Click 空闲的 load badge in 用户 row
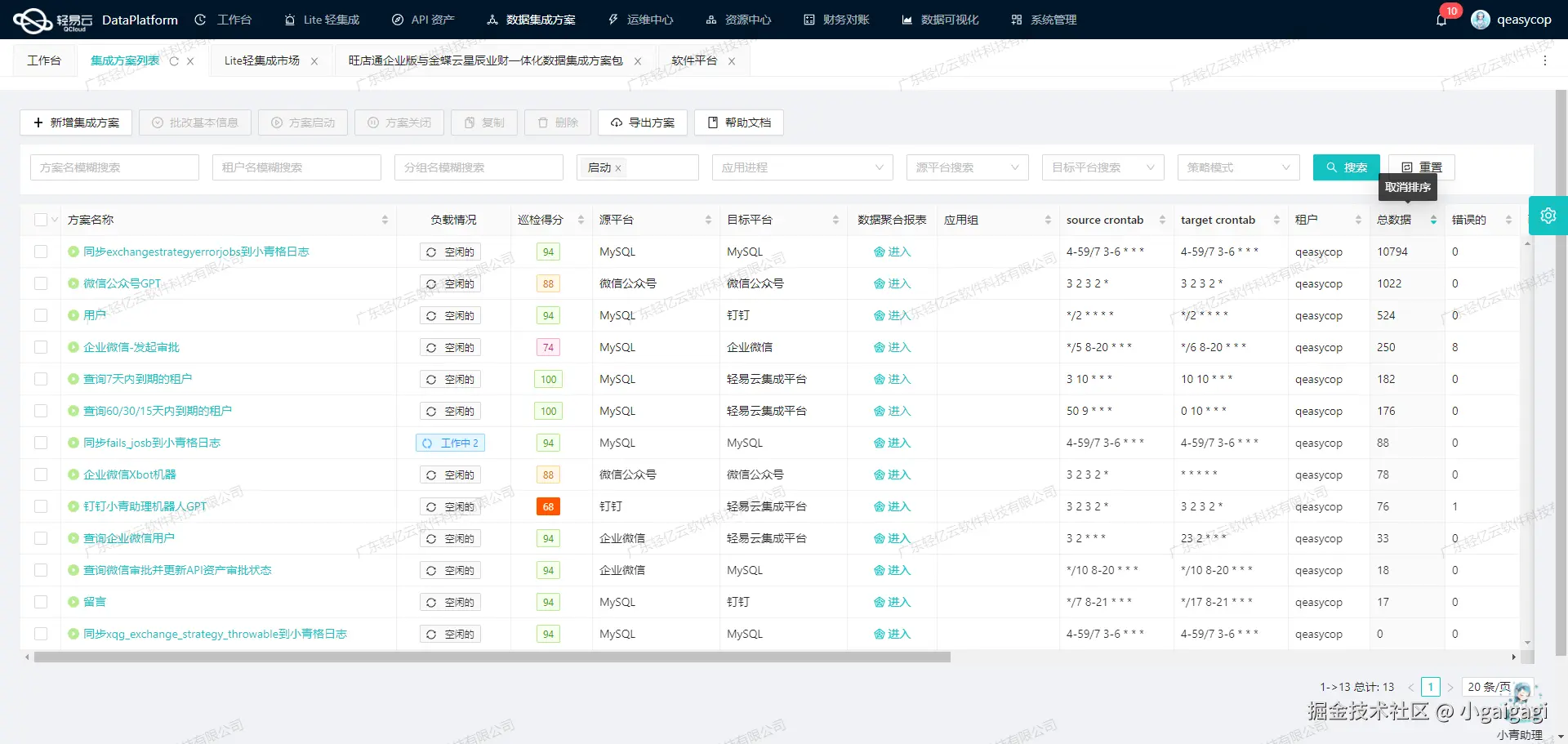This screenshot has width=1568, height=744. click(x=451, y=315)
